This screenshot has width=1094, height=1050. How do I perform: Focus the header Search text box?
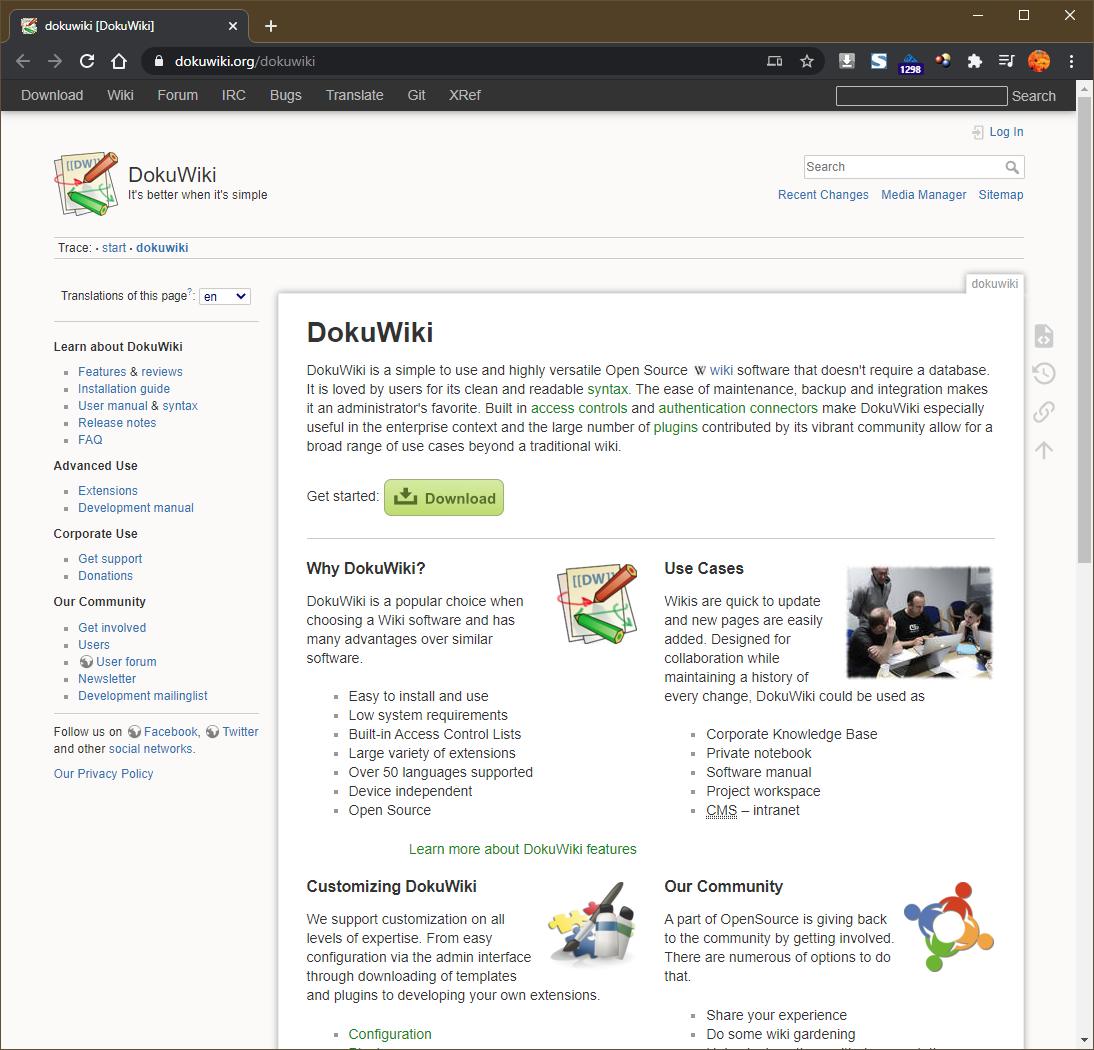(x=913, y=167)
